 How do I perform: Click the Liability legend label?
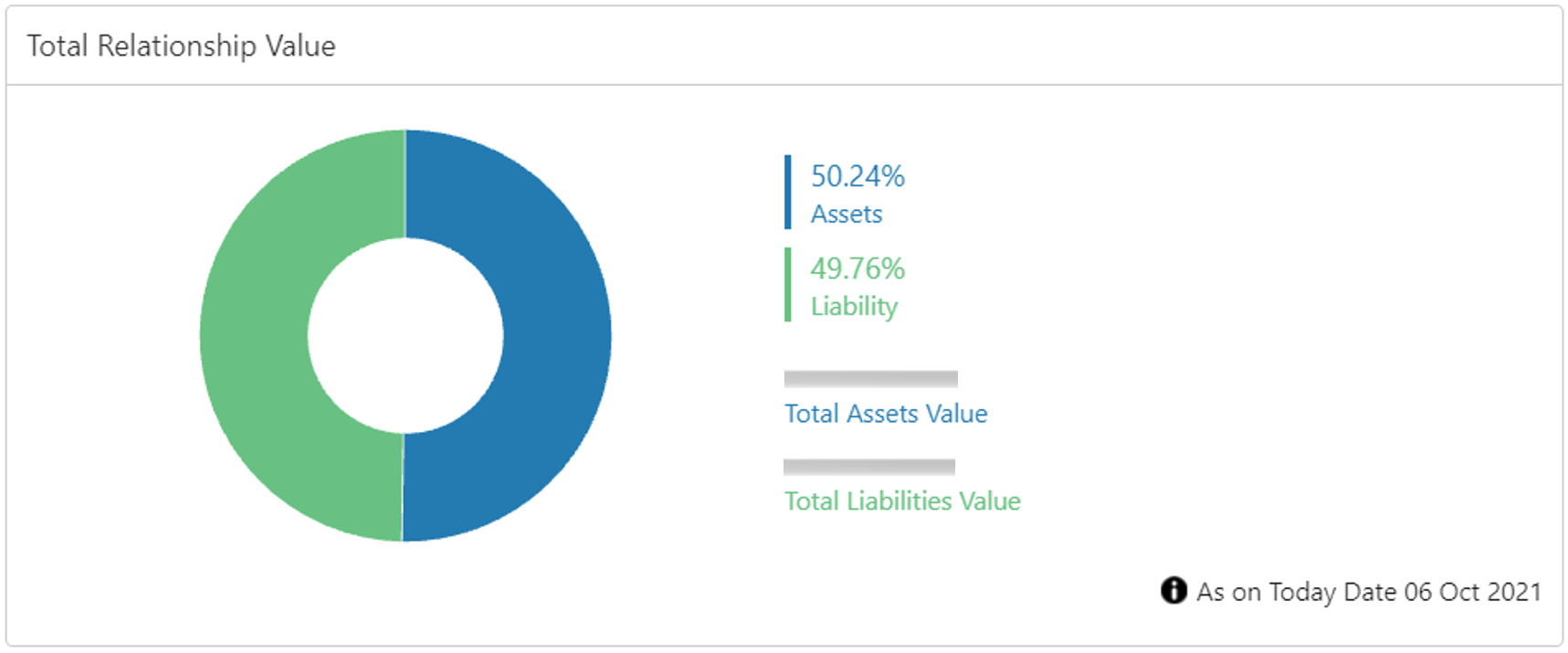click(x=854, y=307)
